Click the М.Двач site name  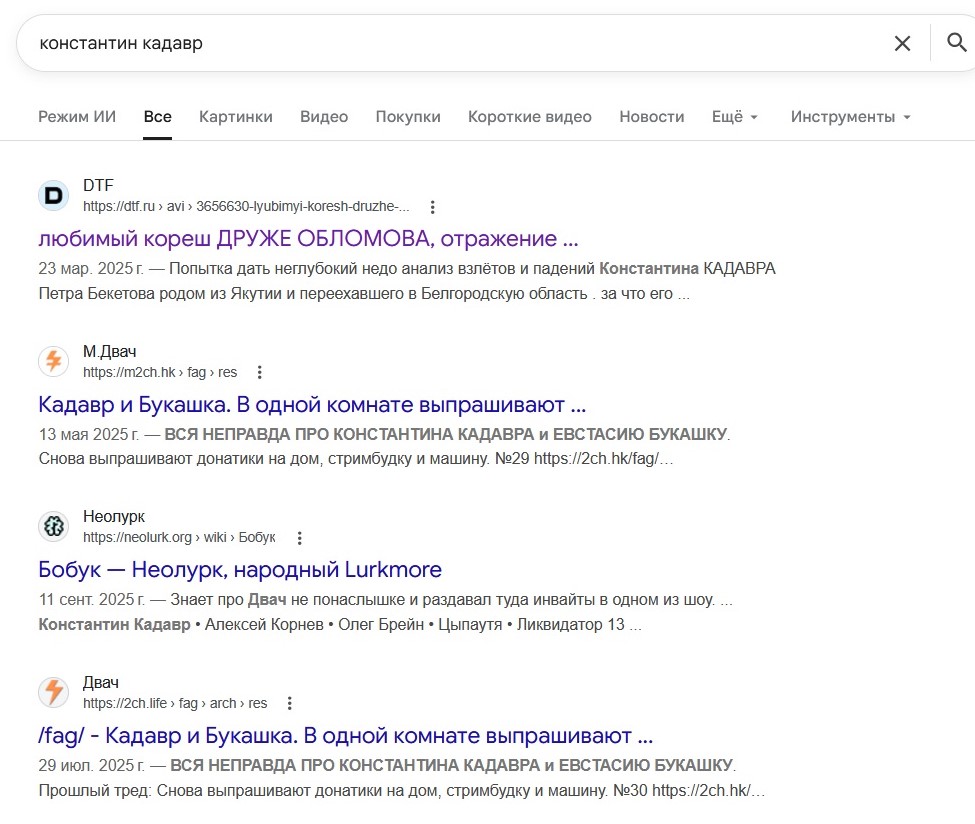[x=109, y=351]
